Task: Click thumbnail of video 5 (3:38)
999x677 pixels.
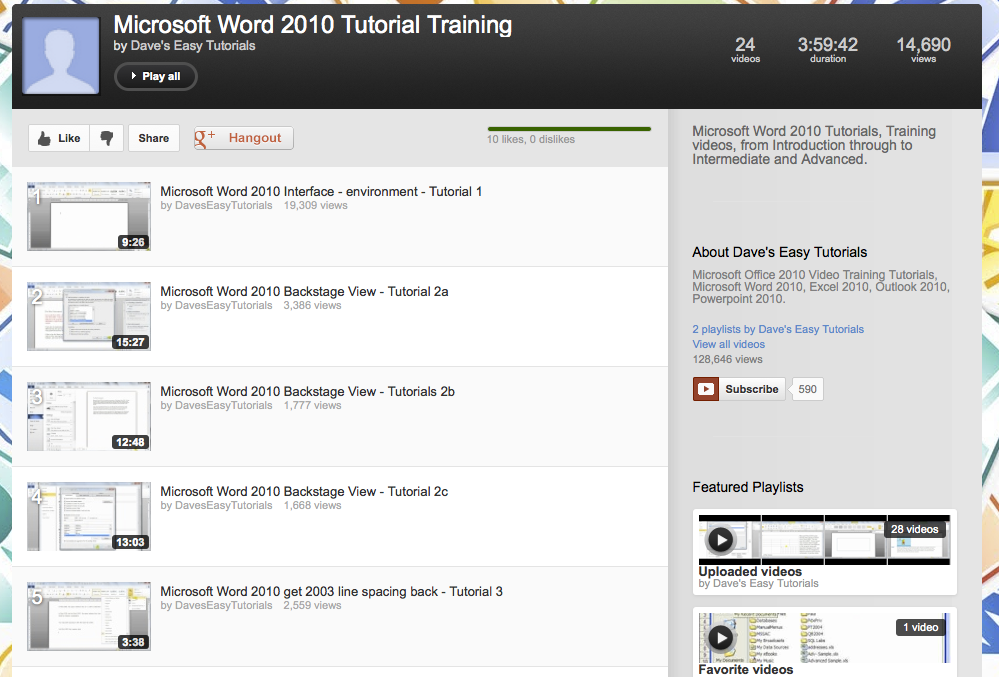Action: [89, 616]
